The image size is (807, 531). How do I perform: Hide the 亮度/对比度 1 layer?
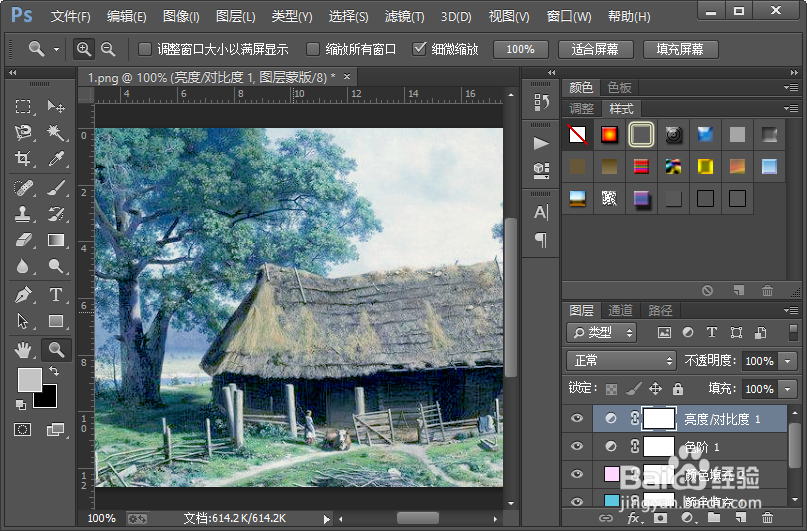[x=577, y=418]
